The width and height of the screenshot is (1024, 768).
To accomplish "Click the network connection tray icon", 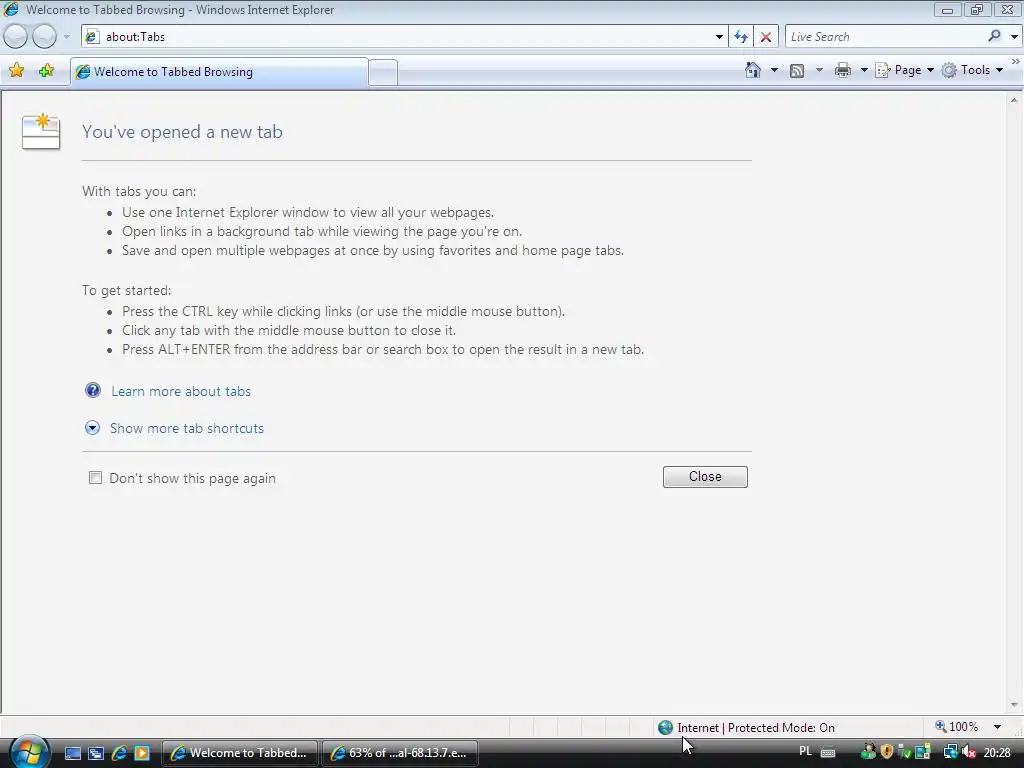I will tap(950, 752).
